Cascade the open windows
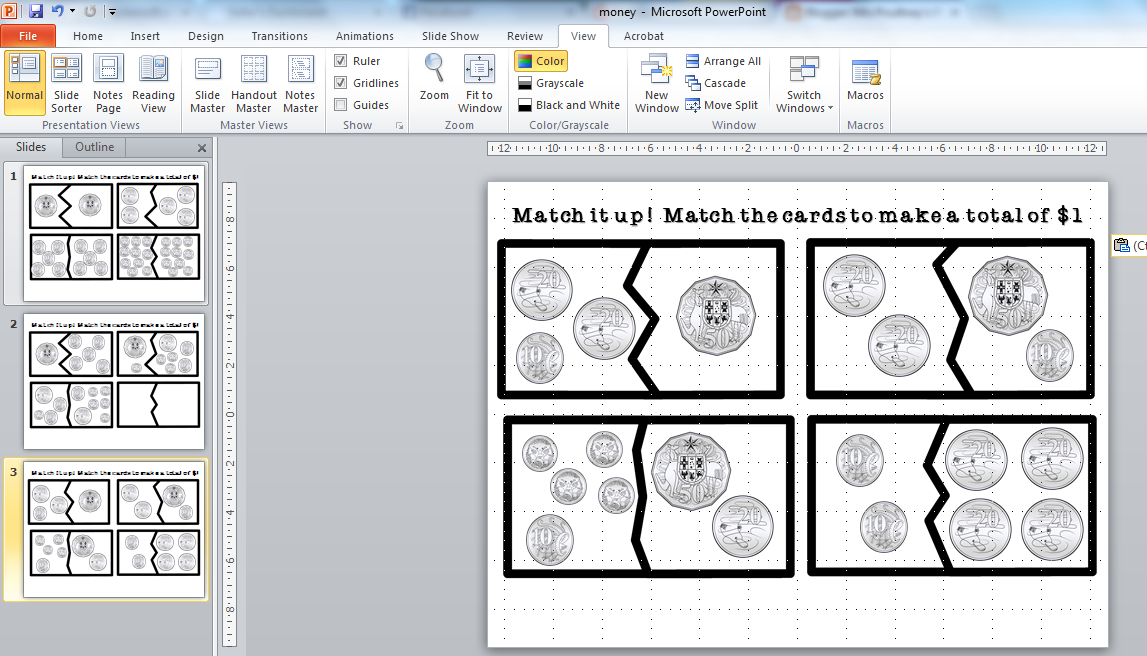This screenshot has width=1147, height=656. coord(716,83)
